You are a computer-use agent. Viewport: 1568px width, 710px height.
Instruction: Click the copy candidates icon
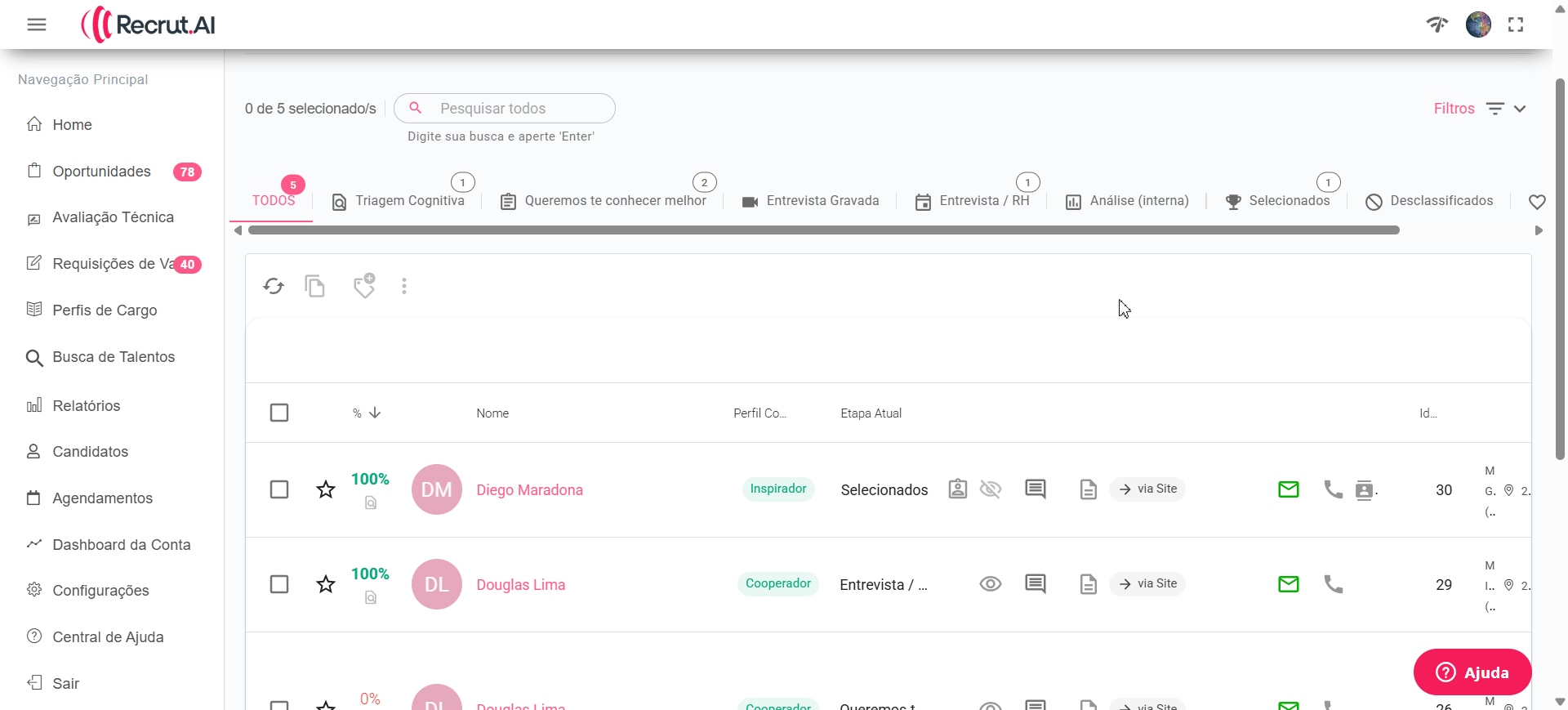[x=314, y=286]
